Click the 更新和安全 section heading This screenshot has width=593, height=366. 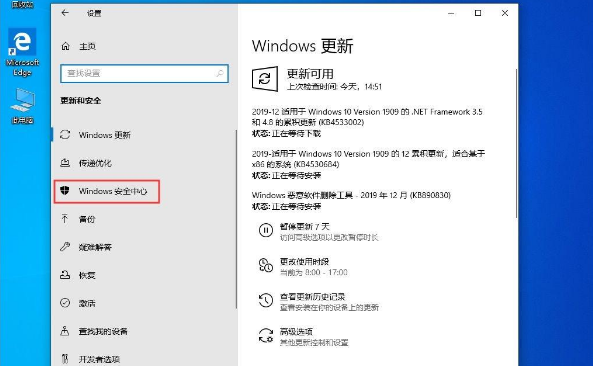(81, 101)
